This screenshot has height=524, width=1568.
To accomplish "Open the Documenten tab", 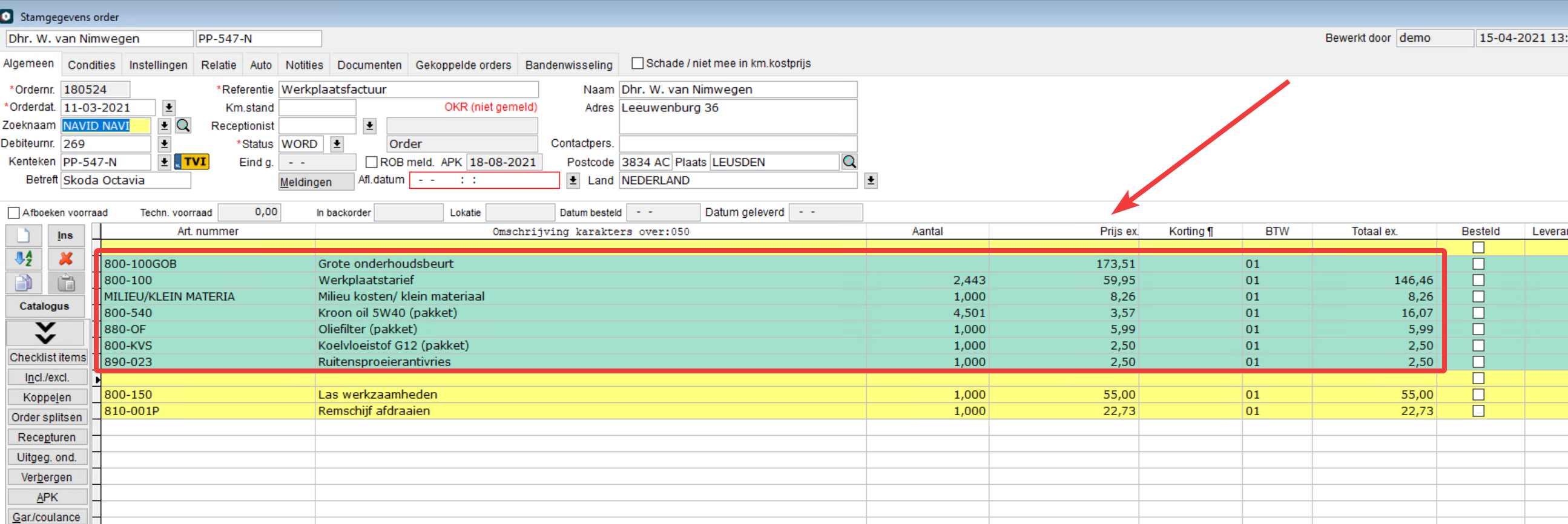I will (369, 65).
